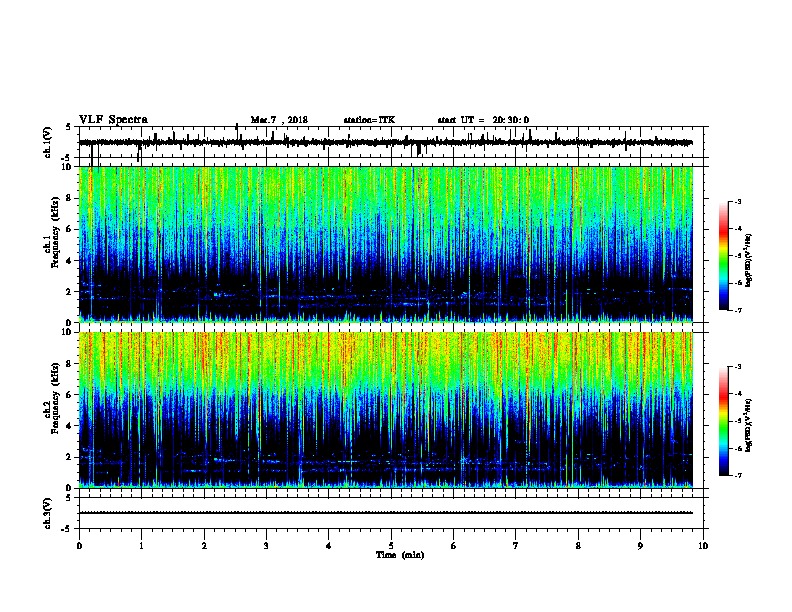Click the time axis tick label "9"
This screenshot has height=612, width=792.
(640, 546)
